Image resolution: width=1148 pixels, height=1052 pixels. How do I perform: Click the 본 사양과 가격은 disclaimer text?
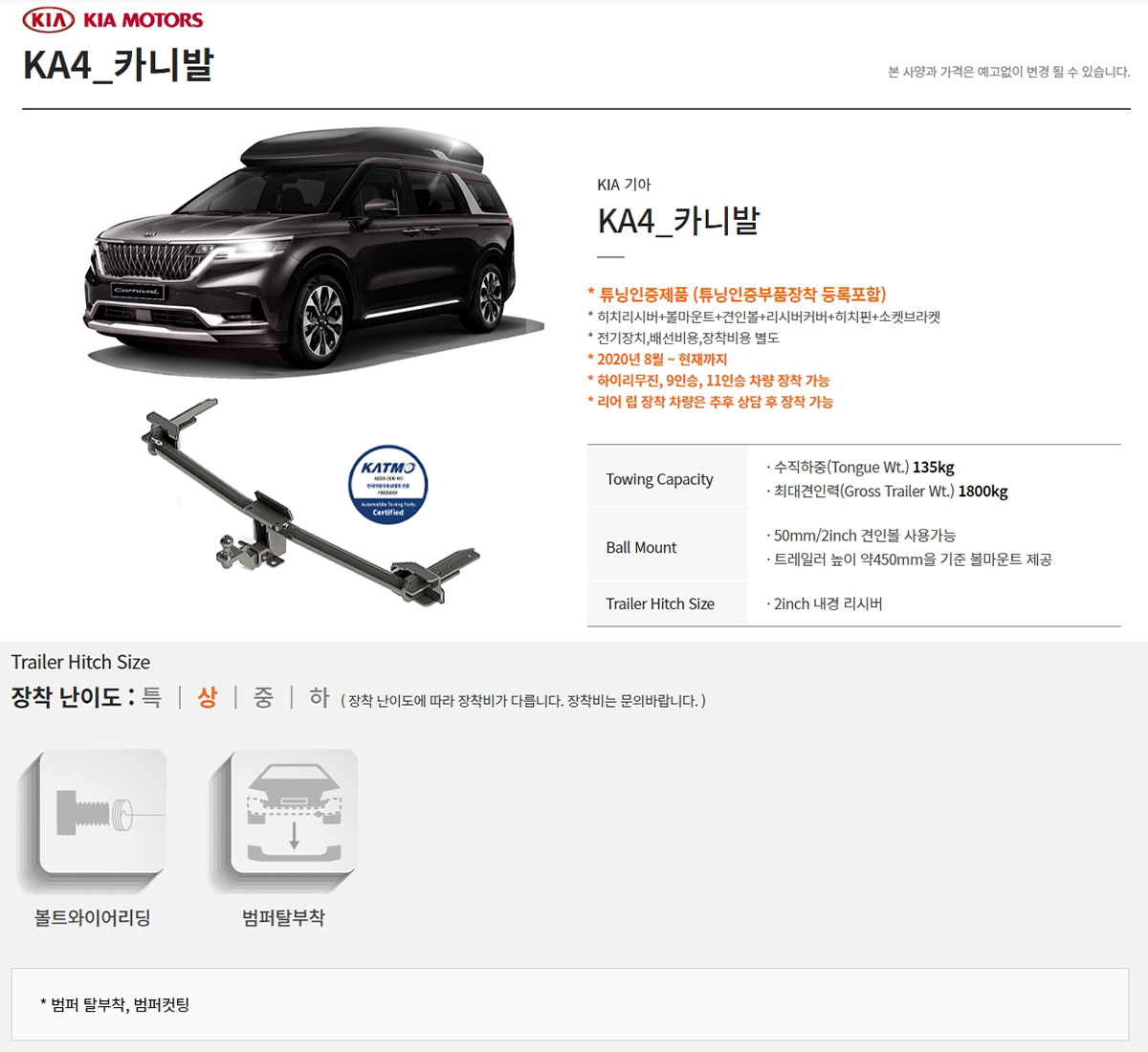[x=1009, y=72]
